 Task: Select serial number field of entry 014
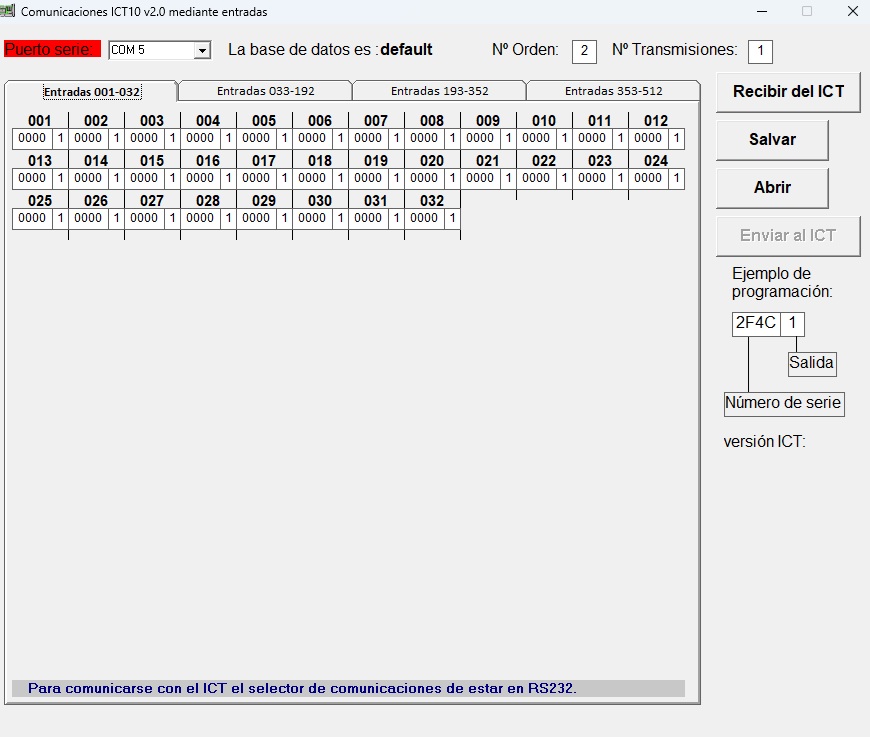(x=88, y=178)
